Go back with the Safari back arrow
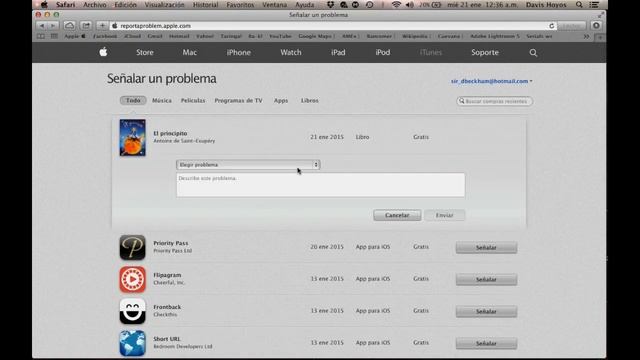This screenshot has height=360, width=640. coord(42,25)
